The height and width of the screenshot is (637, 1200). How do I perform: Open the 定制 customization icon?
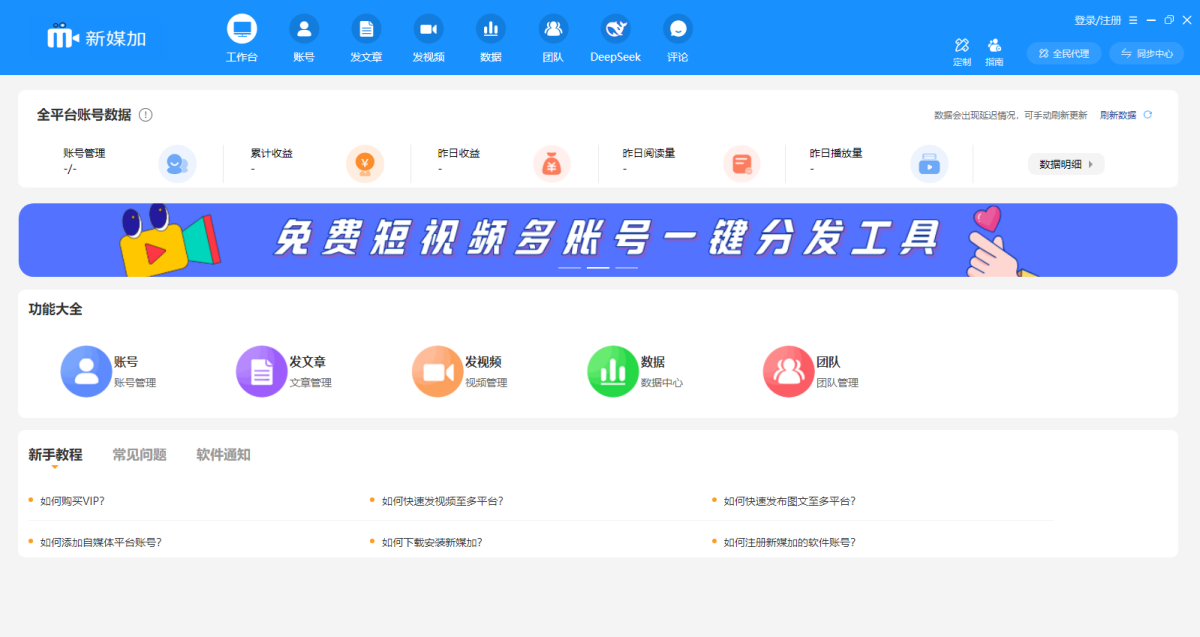click(961, 51)
